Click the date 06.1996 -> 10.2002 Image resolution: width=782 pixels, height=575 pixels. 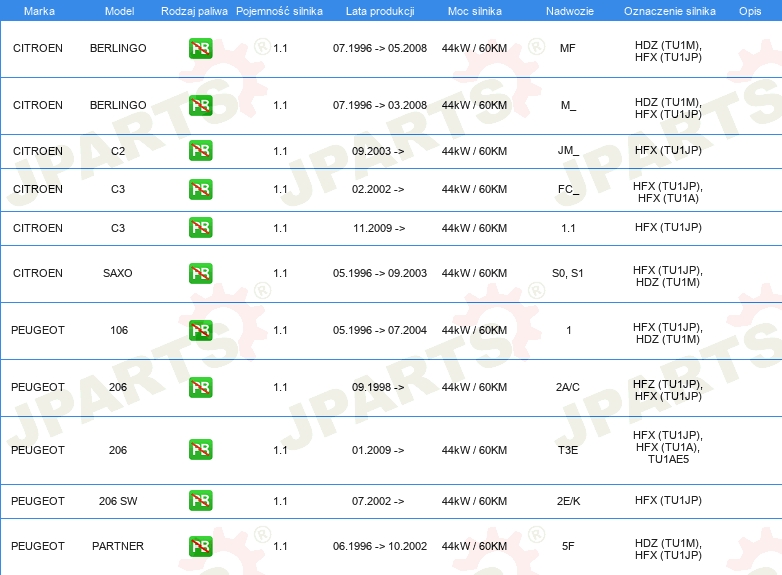380,546
